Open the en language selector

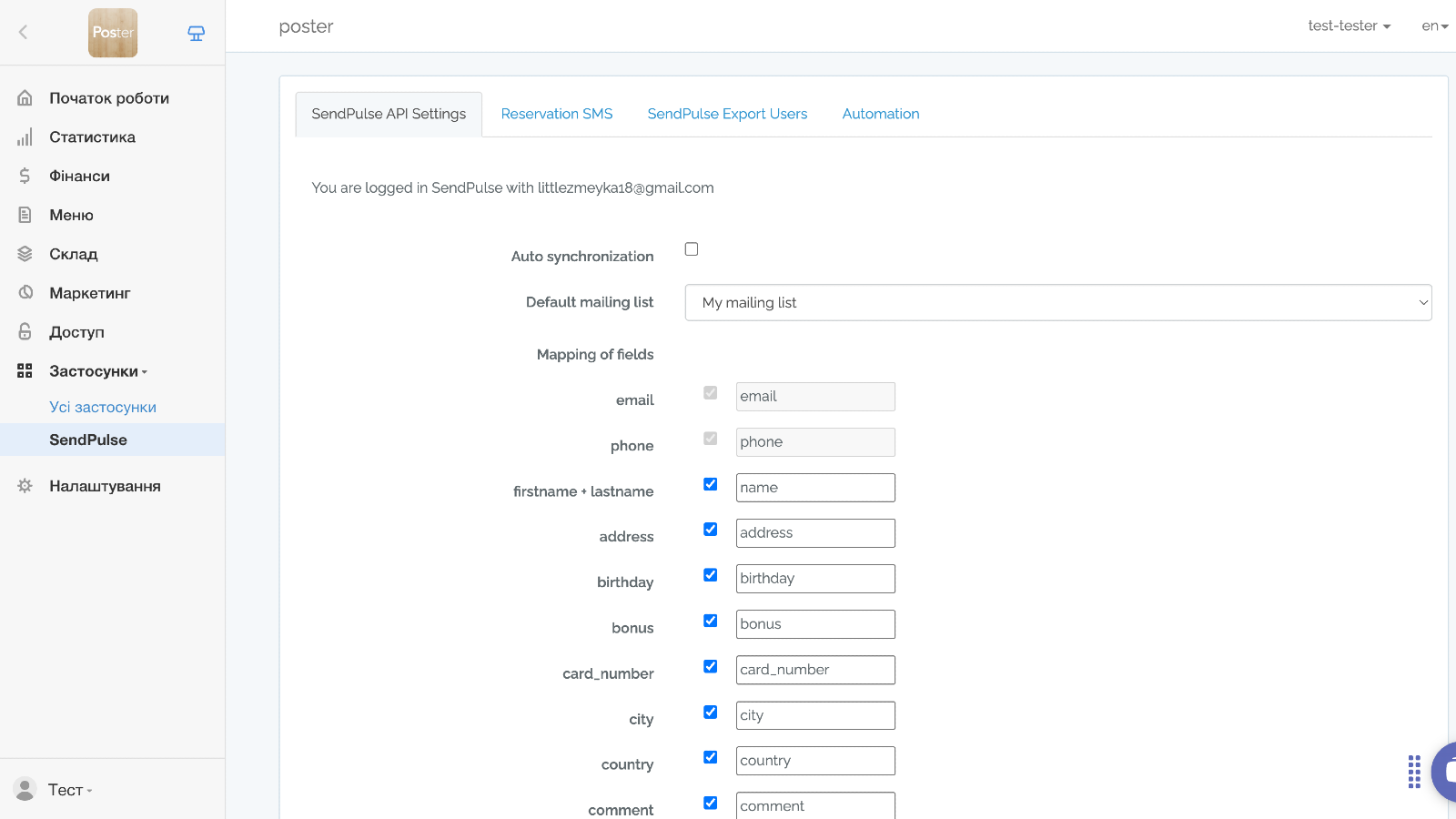coord(1434,26)
